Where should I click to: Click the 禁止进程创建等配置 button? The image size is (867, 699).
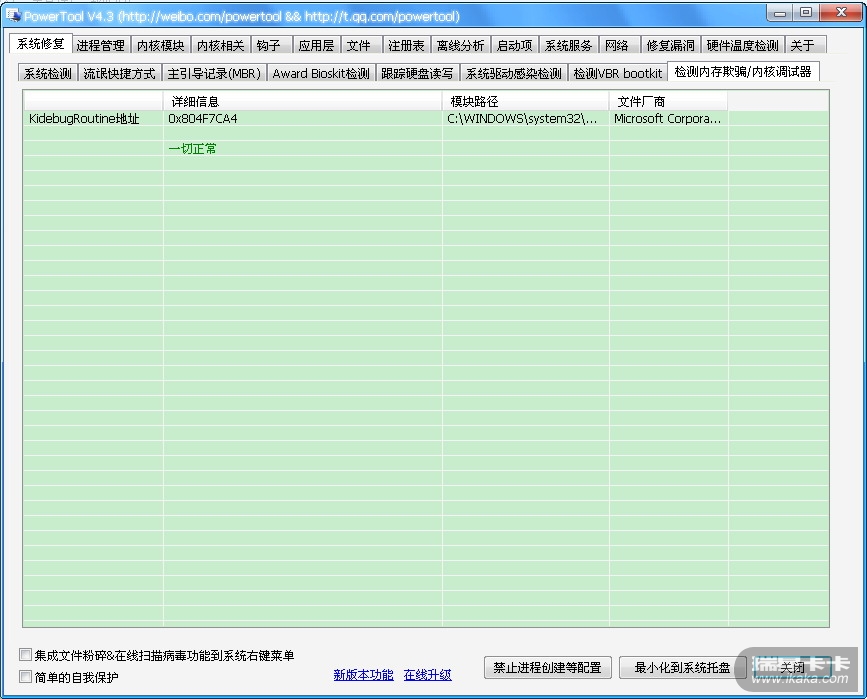click(x=547, y=667)
